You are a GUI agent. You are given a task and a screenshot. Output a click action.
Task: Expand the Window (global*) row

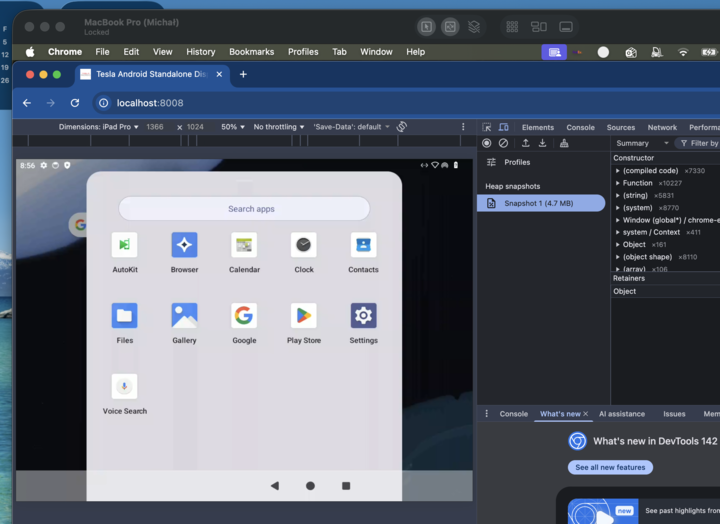618,220
